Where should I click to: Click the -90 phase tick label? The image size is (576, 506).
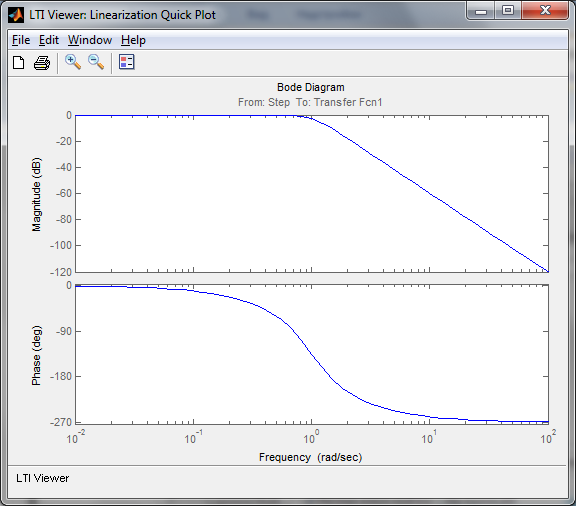64,331
